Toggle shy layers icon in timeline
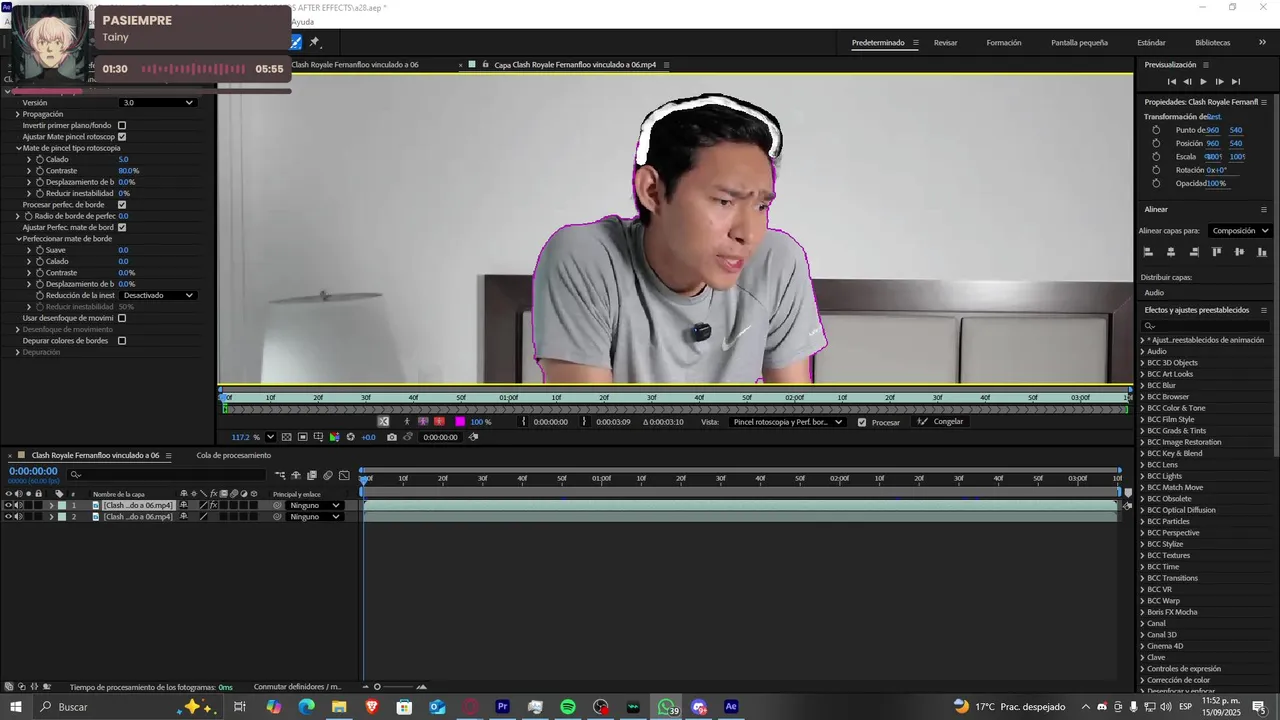This screenshot has height=720, width=1280. pos(296,475)
